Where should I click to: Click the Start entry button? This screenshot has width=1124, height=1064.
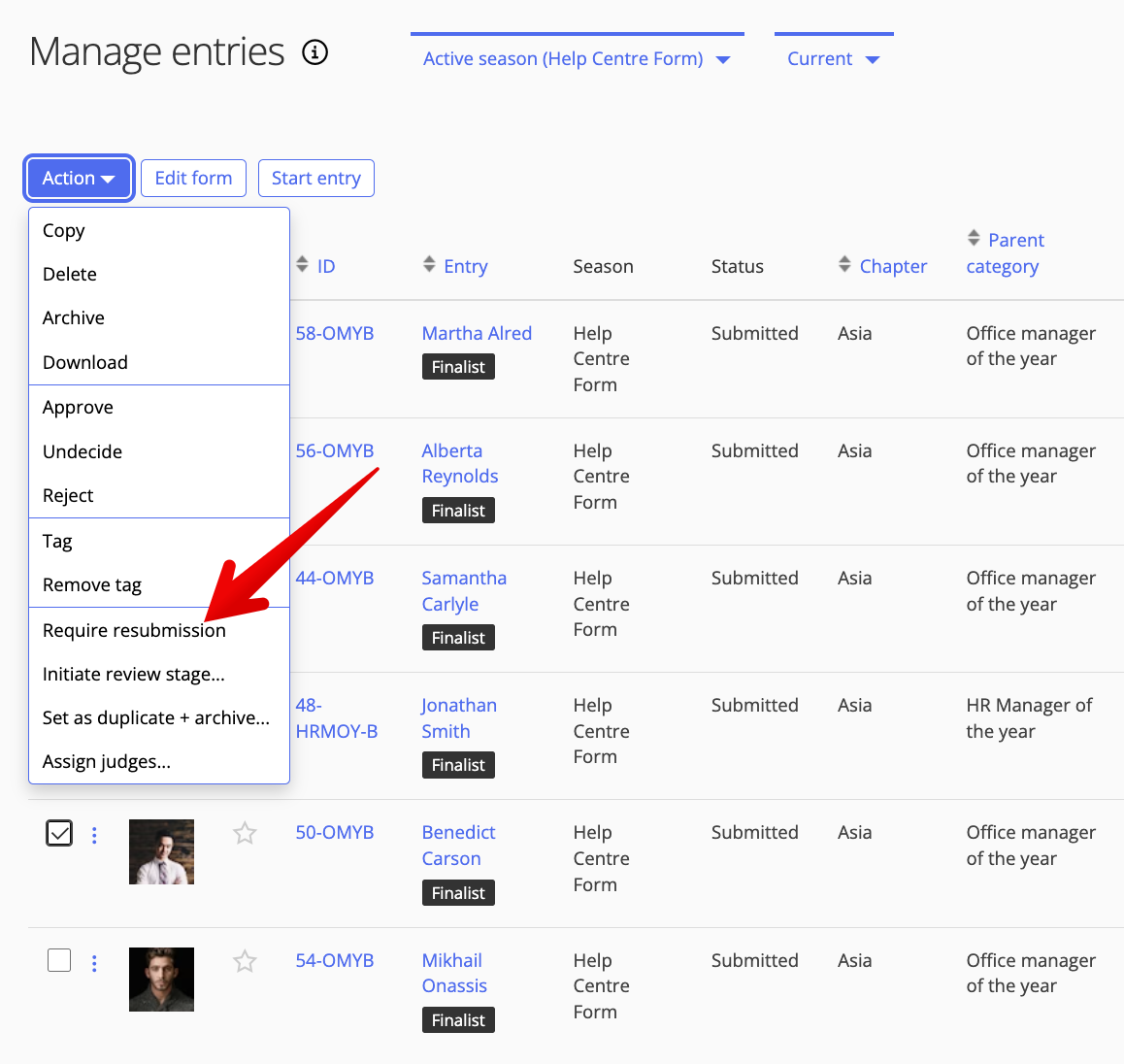315,179
